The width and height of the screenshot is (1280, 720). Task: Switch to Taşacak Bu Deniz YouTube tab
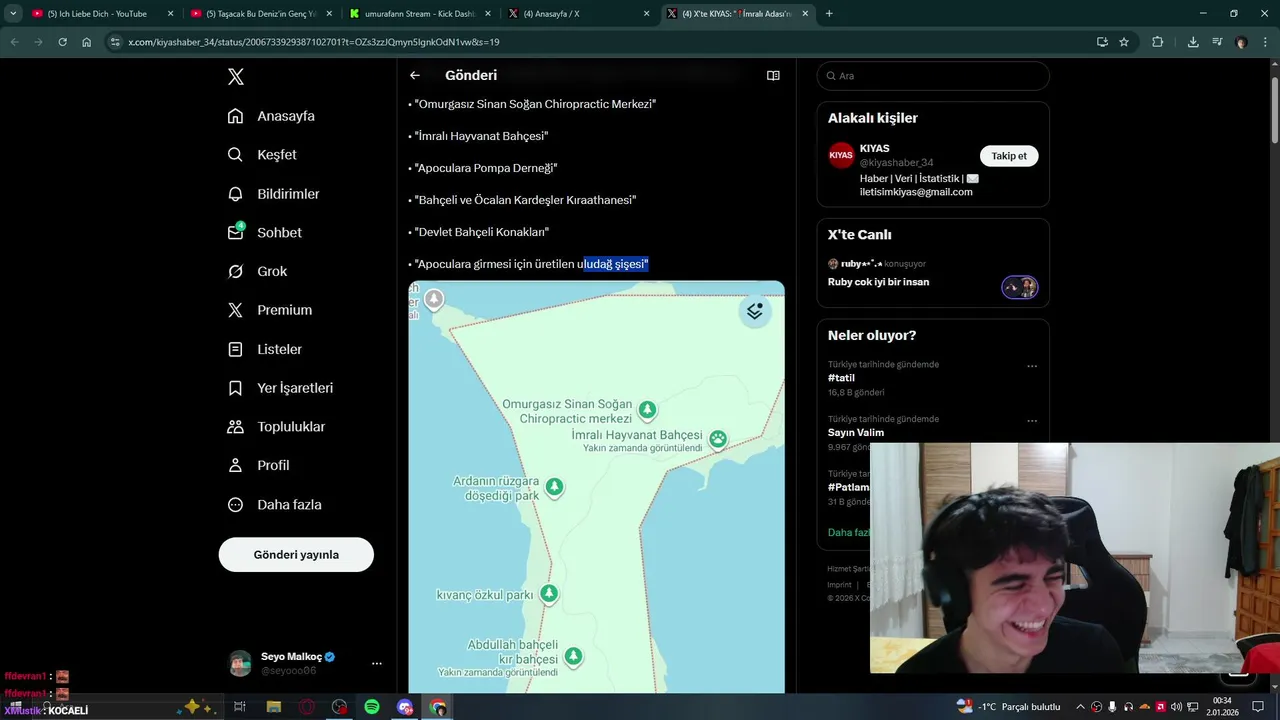pyautogui.click(x=262, y=14)
